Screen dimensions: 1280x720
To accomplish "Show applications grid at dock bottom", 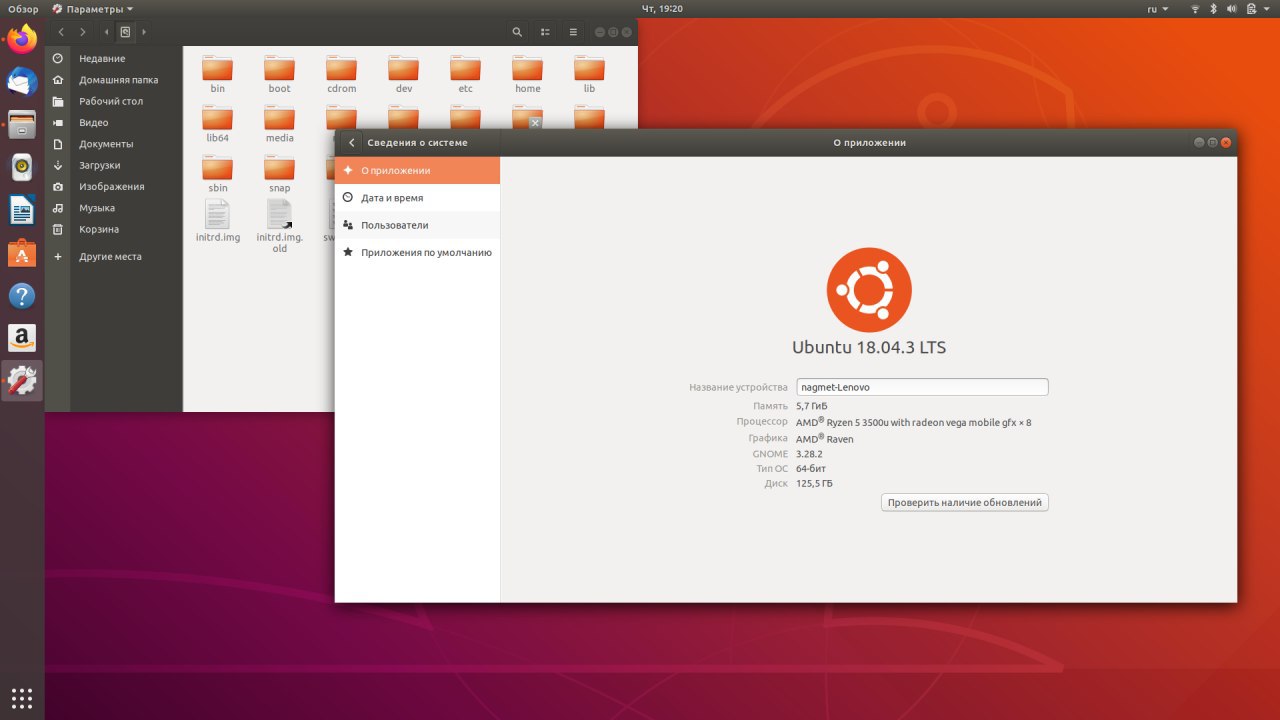I will pyautogui.click(x=22, y=697).
